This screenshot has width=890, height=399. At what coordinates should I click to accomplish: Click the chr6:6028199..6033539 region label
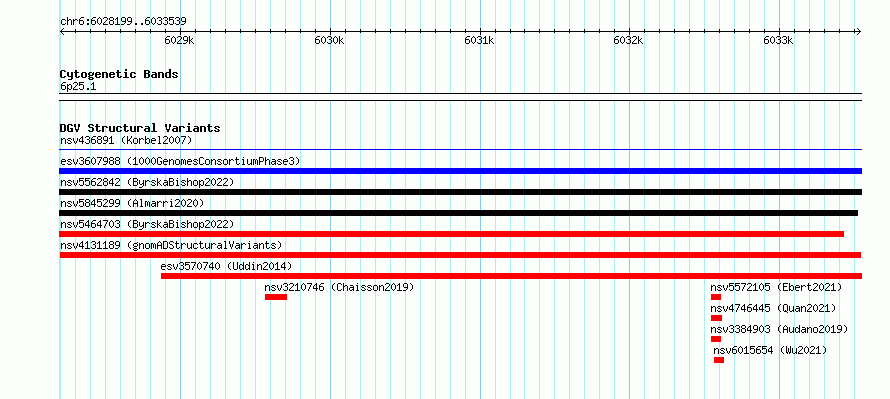pyautogui.click(x=123, y=21)
